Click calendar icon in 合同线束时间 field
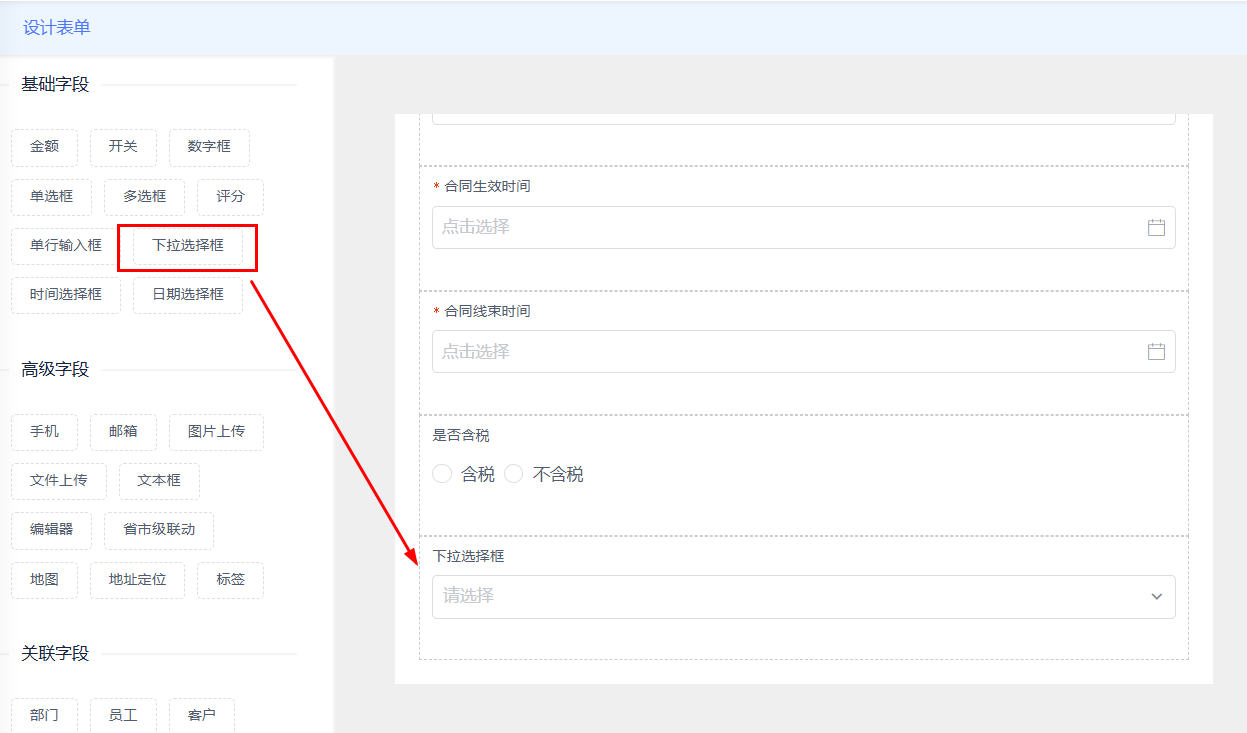Viewport: 1247px width, 733px height. click(x=1156, y=352)
